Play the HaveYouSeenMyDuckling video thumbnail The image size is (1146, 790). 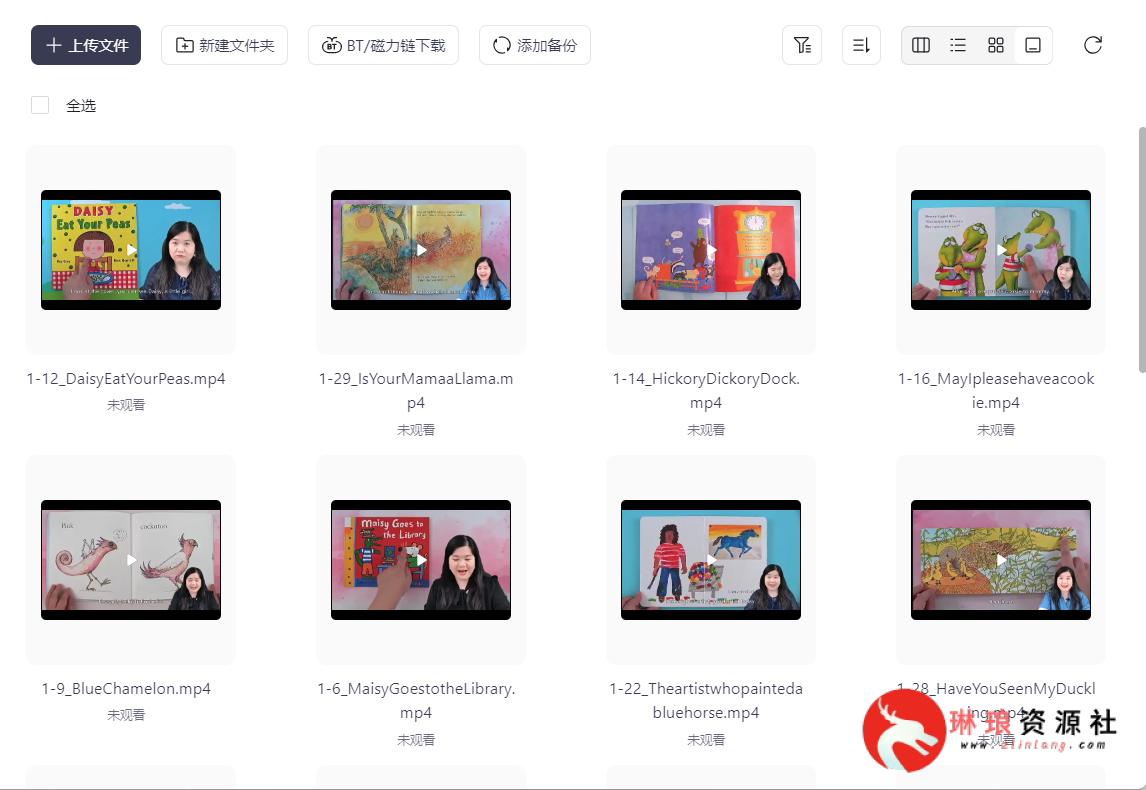click(x=1001, y=560)
